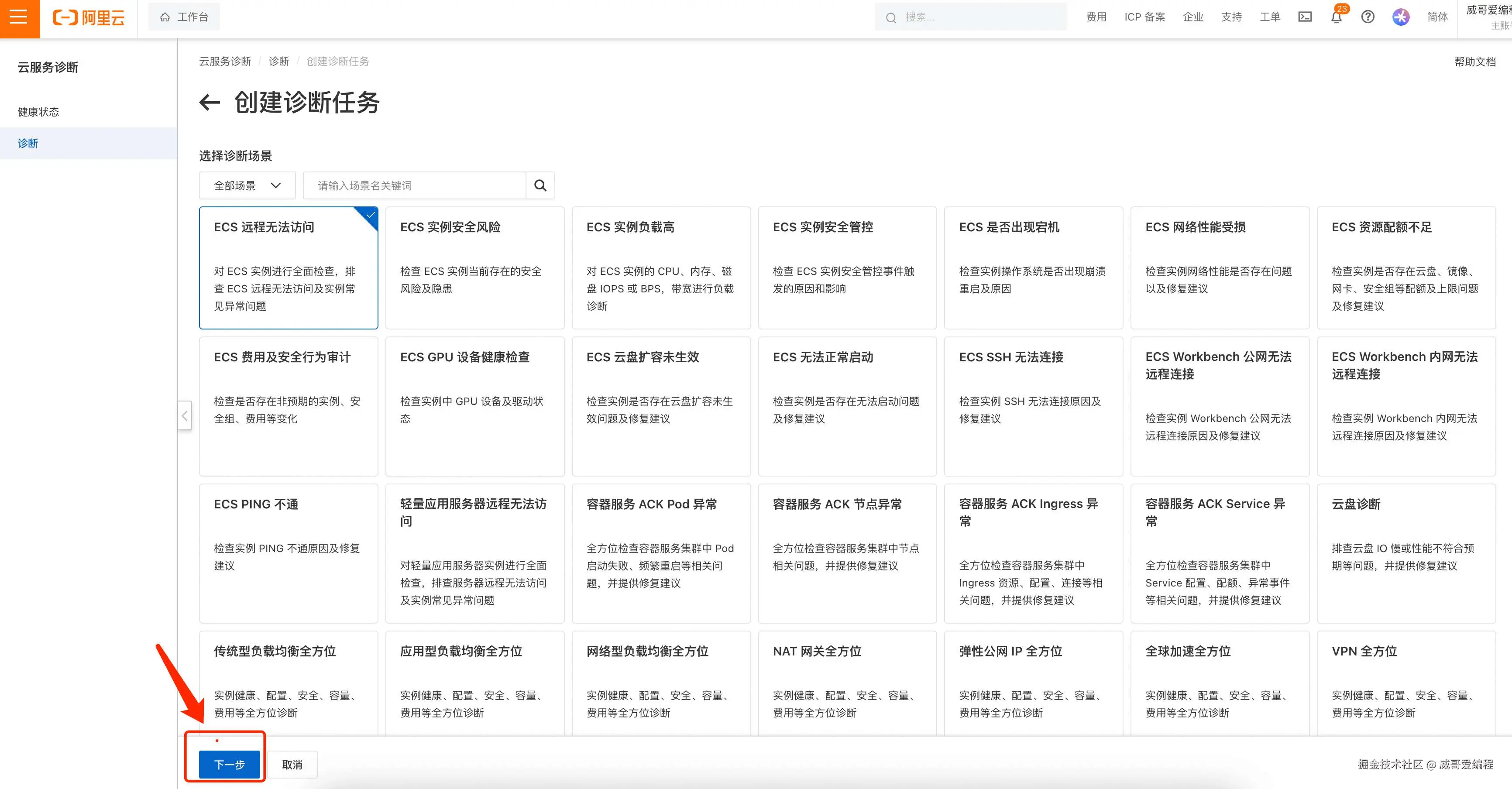Deselect the ECS 远程无法访问 scenario card

coord(288,268)
